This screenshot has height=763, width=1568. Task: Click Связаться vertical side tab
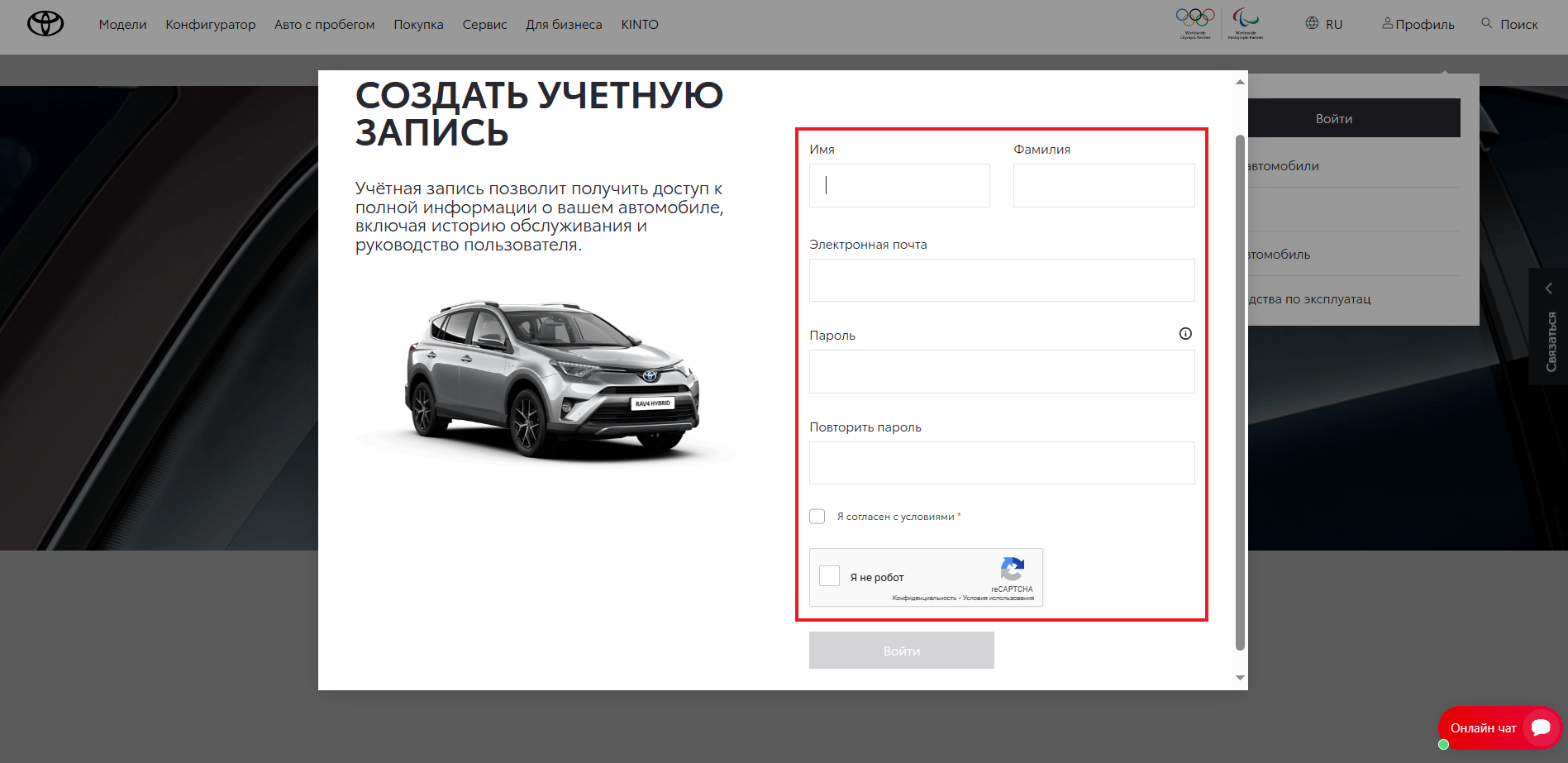[1548, 326]
